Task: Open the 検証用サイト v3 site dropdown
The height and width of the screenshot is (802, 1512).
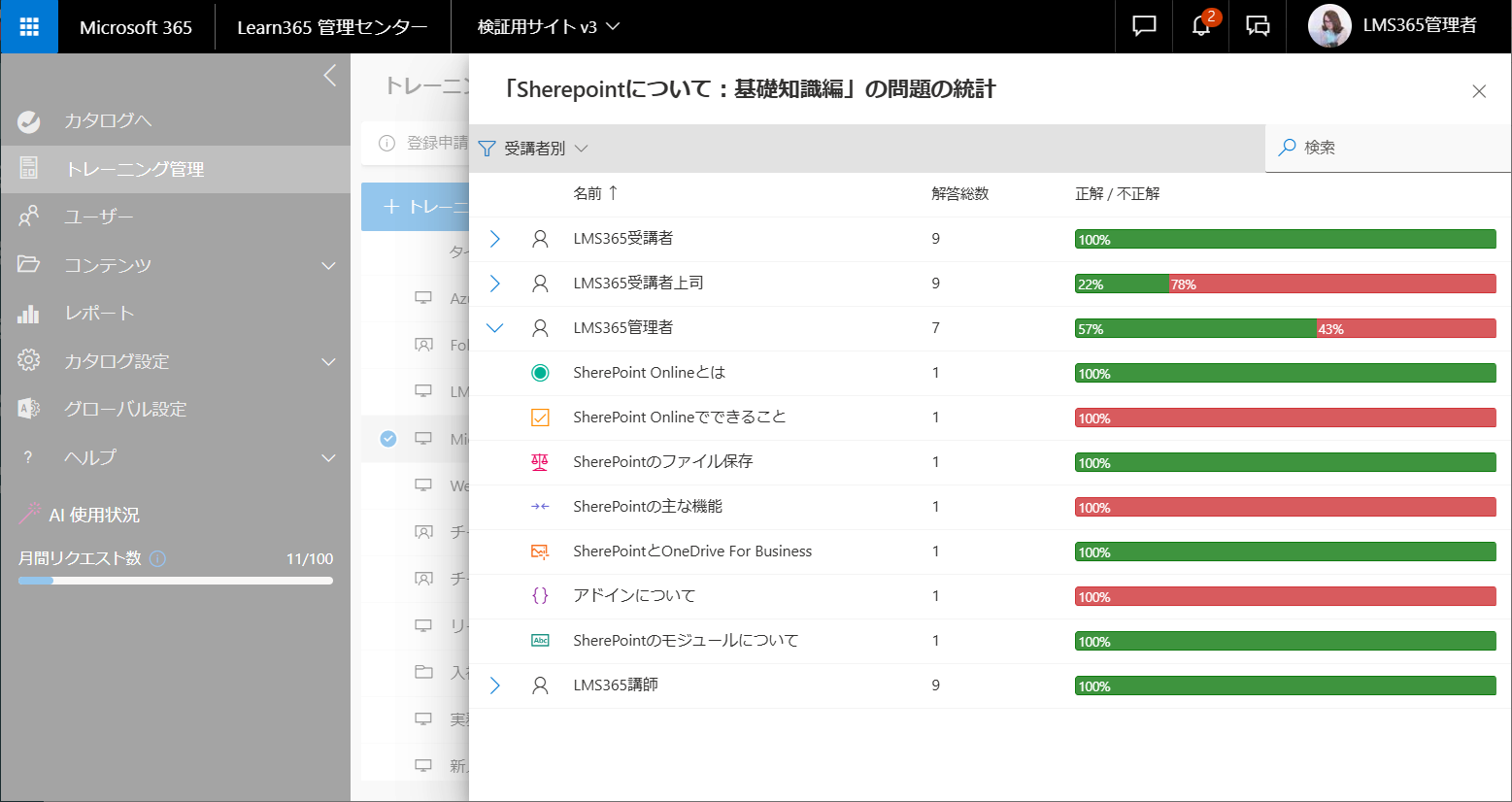Action: pos(549,26)
